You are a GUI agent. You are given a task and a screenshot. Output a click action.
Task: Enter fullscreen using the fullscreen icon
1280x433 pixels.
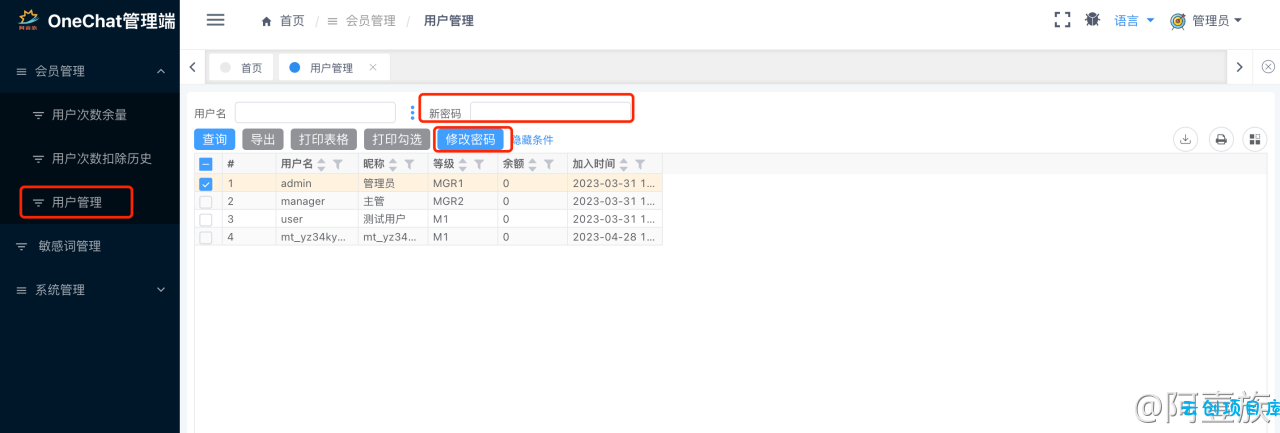pyautogui.click(x=1062, y=20)
